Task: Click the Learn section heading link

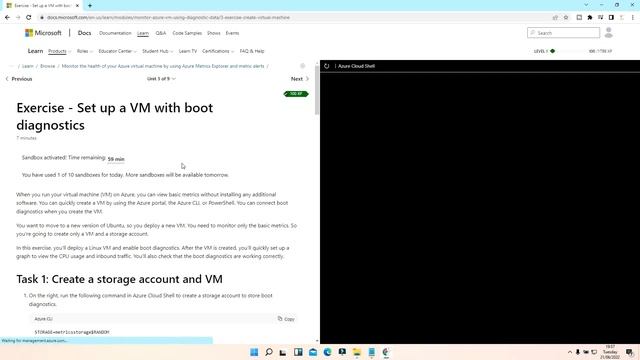Action: (35, 51)
